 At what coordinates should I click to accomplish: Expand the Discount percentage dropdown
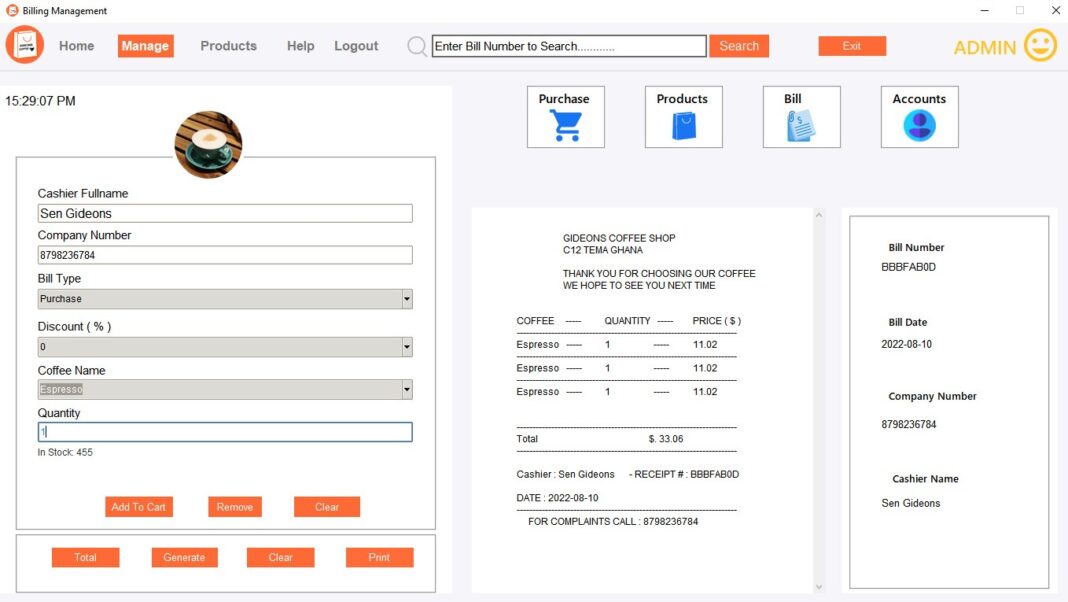click(406, 346)
